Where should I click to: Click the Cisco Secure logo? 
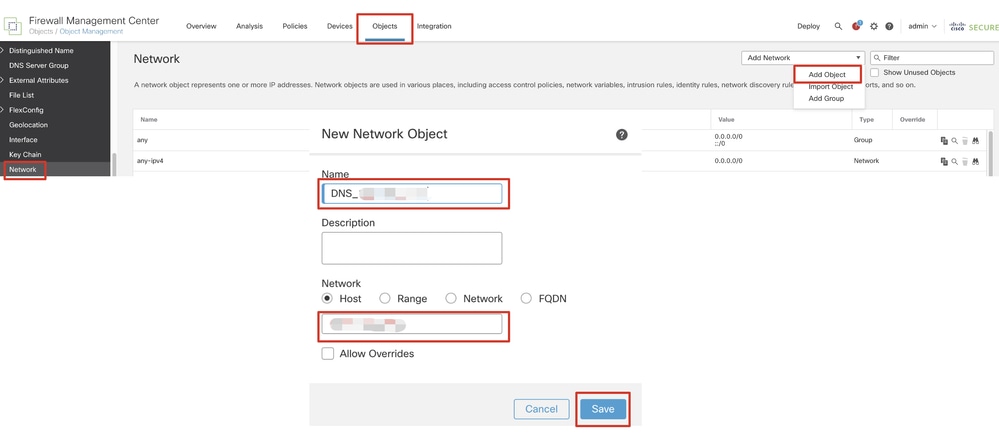[x=974, y=26]
